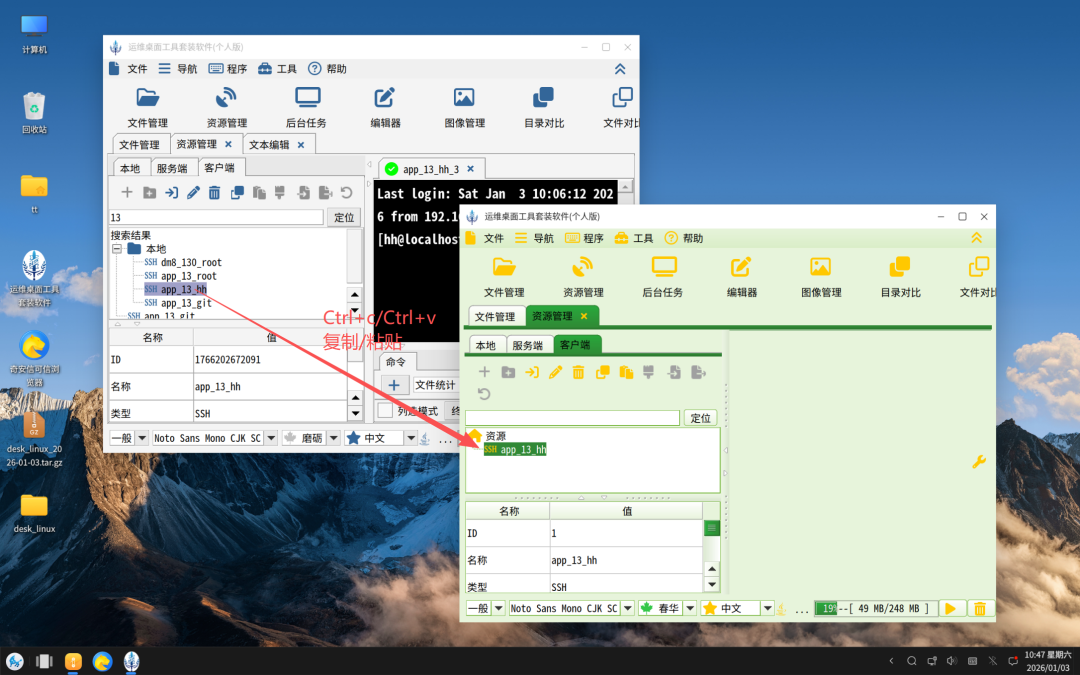Screen dimensions: 1080x675
Task: Open 后台任务 tool in gray back window
Action: (307, 107)
